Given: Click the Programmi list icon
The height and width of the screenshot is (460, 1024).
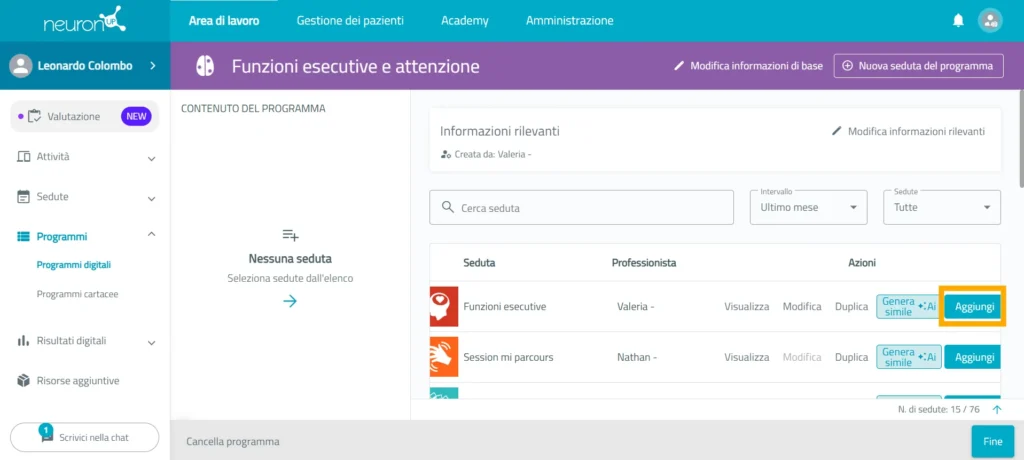Looking at the screenshot, I should 24,237.
